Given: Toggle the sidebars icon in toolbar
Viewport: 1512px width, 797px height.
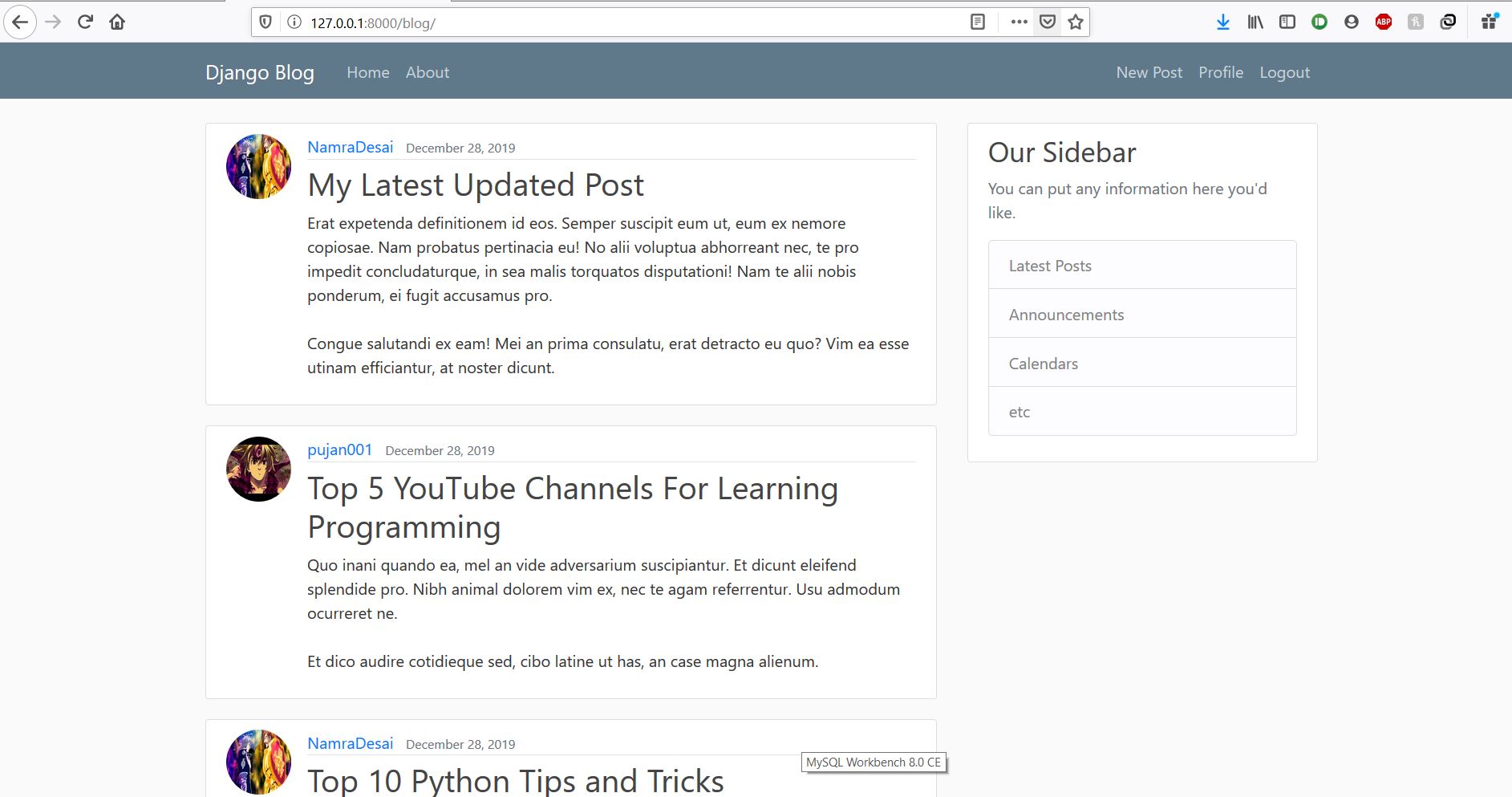Looking at the screenshot, I should click(x=1287, y=22).
